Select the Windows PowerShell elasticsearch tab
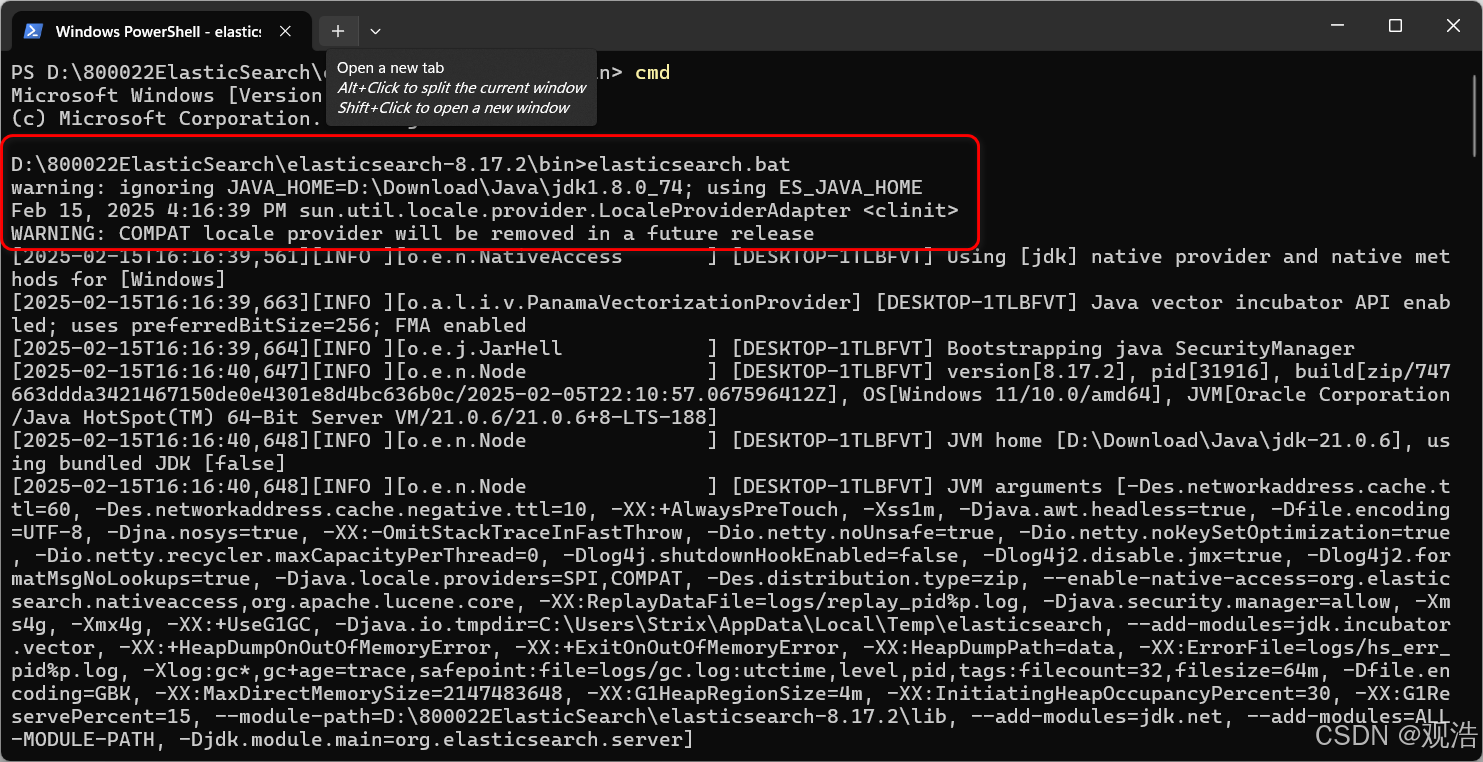 pyautogui.click(x=160, y=31)
